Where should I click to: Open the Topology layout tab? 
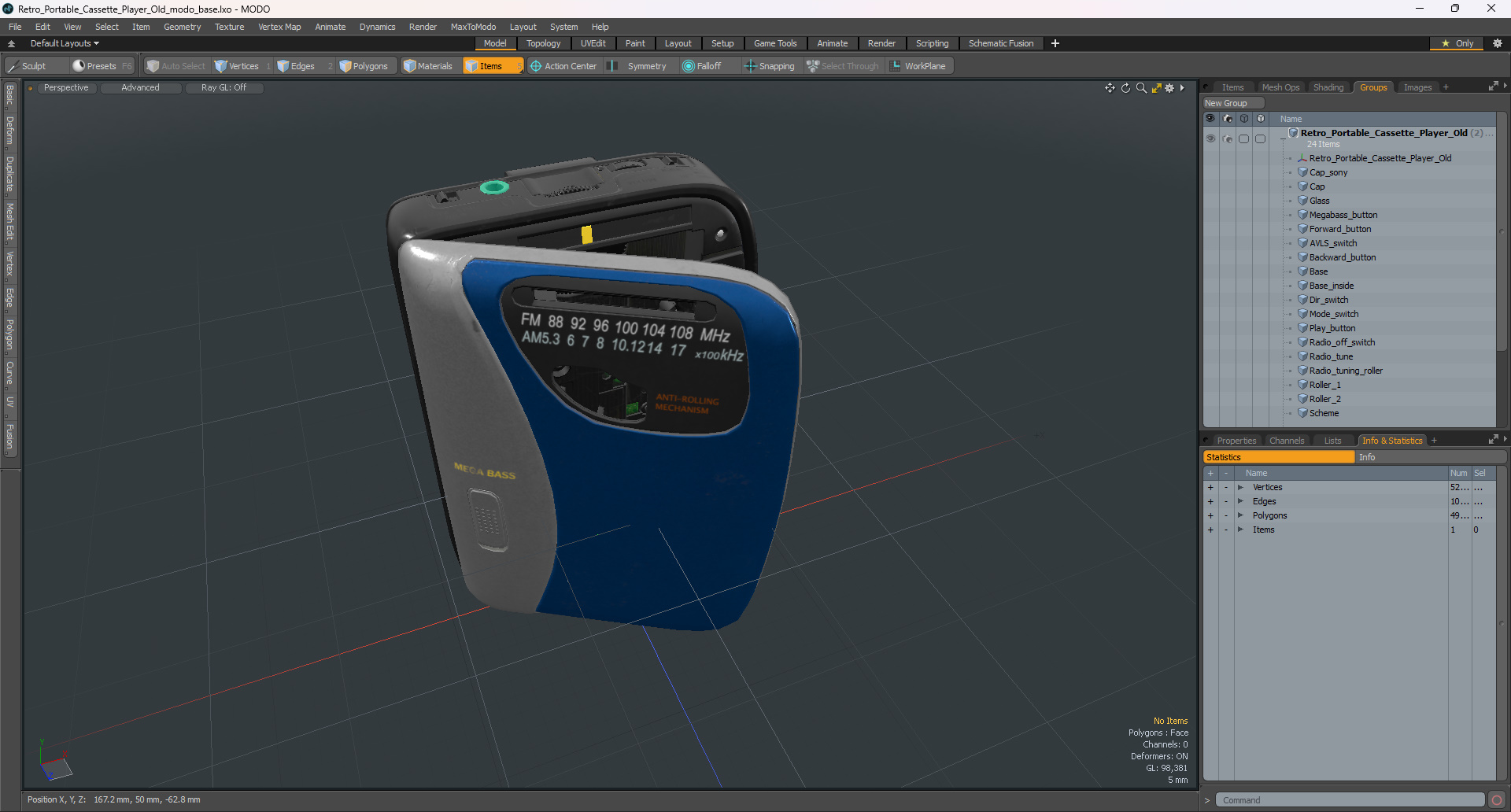pos(543,43)
